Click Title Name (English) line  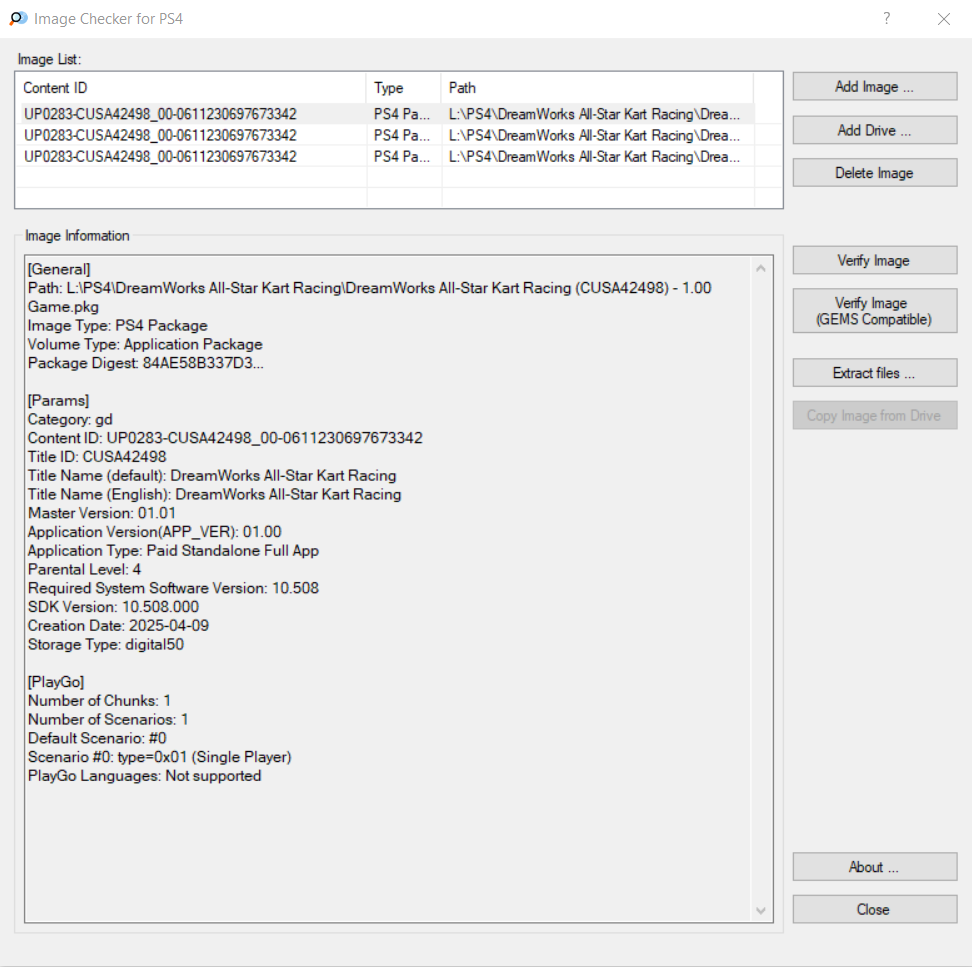click(214, 495)
